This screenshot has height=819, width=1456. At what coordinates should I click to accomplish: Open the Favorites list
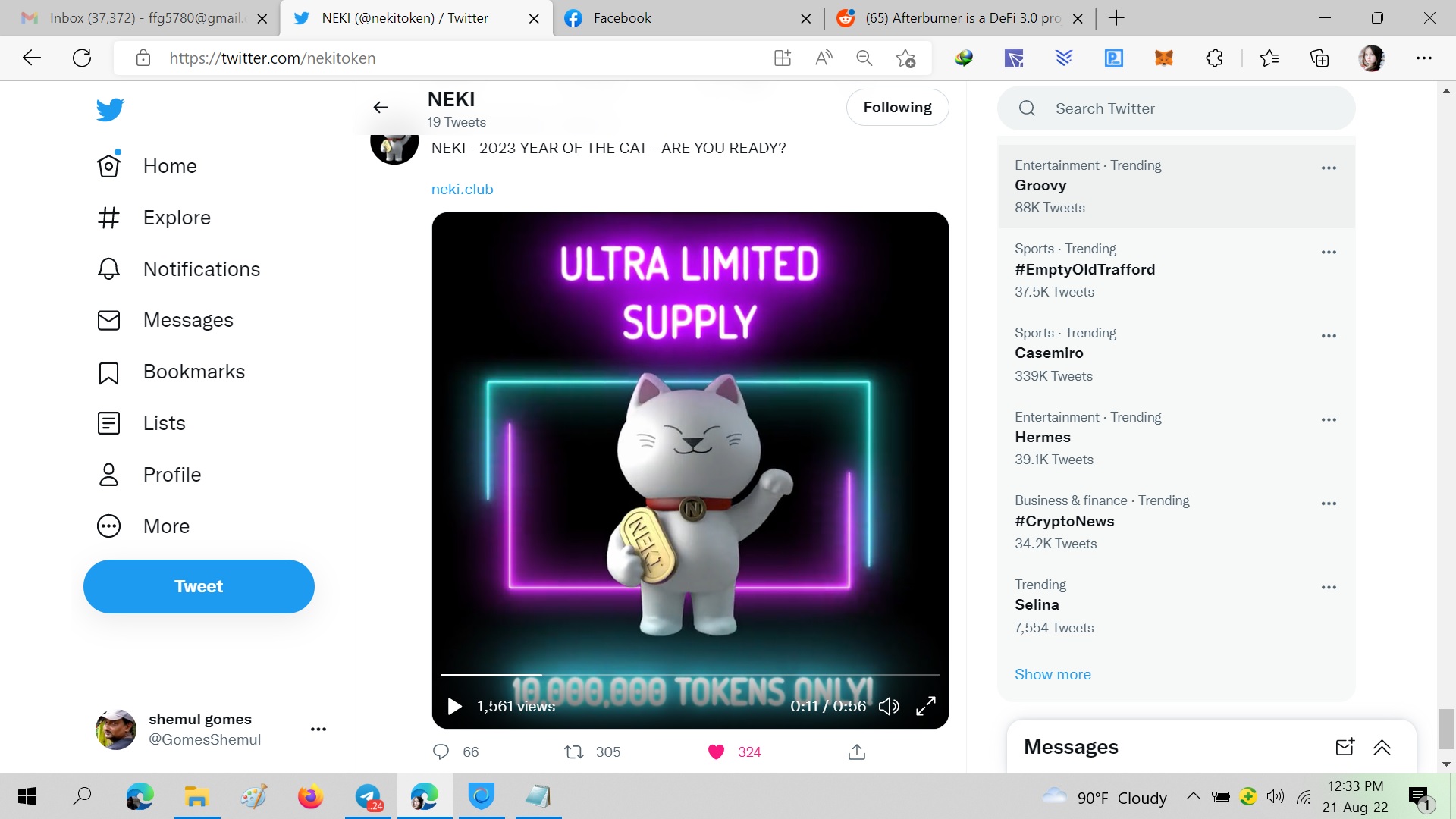[1269, 58]
